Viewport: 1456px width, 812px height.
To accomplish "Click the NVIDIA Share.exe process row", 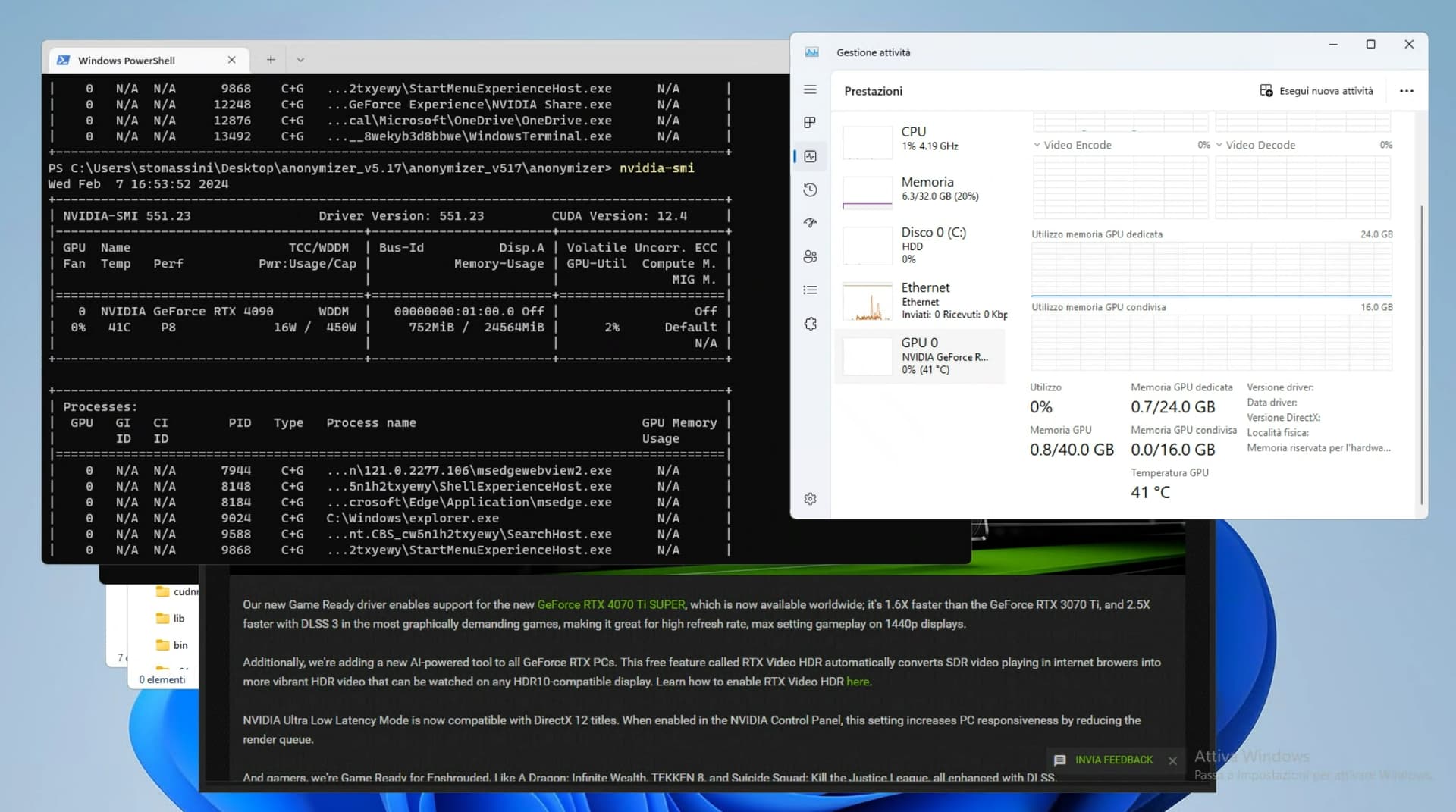I will click(x=390, y=105).
